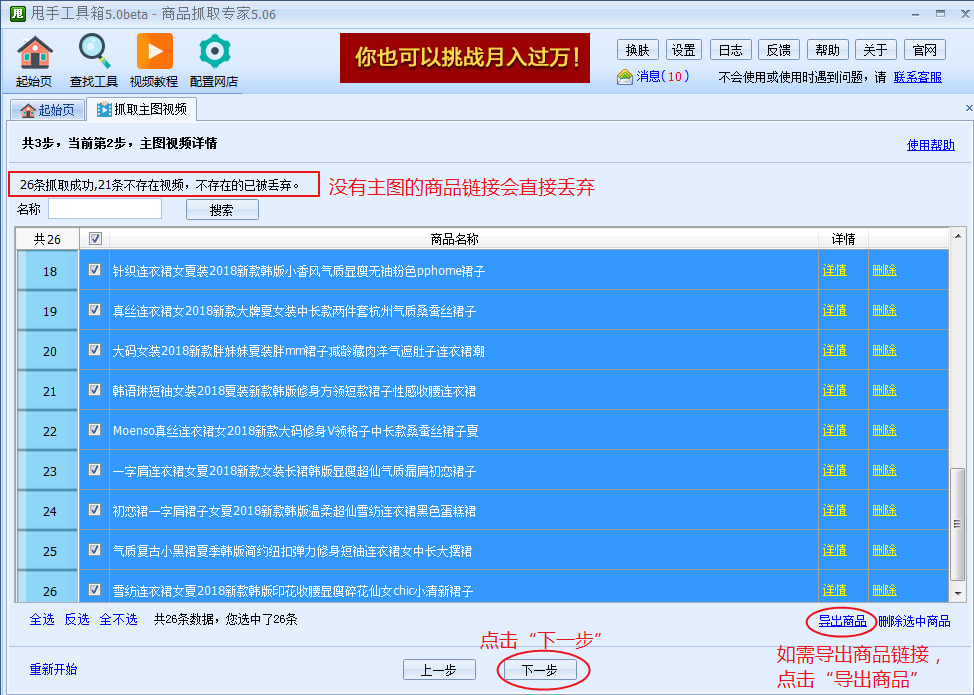Viewport: 974px width, 695px height.
Task: Uncheck the checkbox for row 18
Action: tap(95, 270)
